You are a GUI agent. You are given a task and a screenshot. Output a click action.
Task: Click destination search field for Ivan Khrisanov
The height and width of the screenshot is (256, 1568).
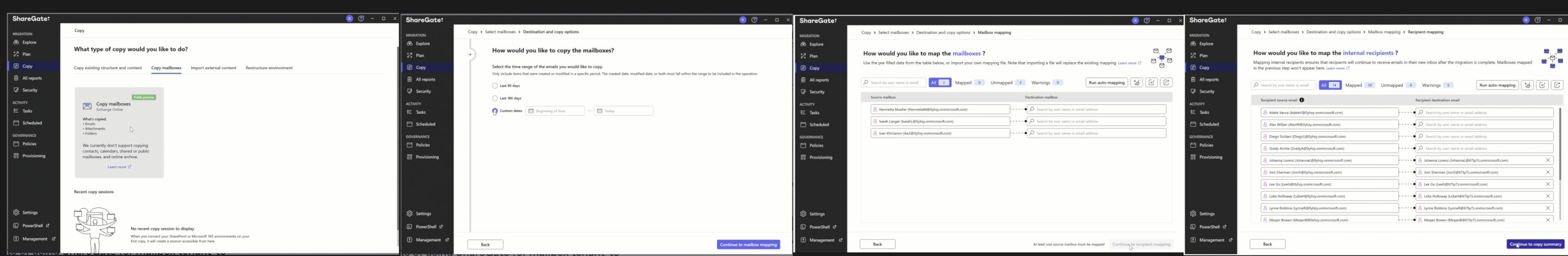[x=1096, y=133]
